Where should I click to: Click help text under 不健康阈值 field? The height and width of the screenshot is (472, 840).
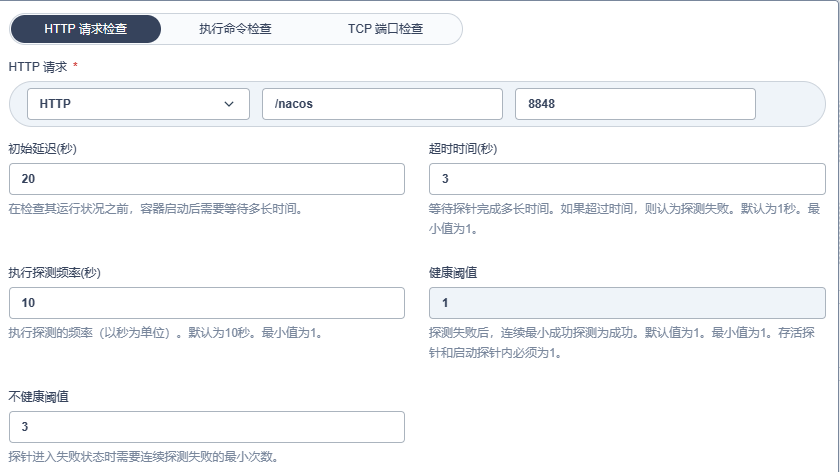pyautogui.click(x=143, y=457)
